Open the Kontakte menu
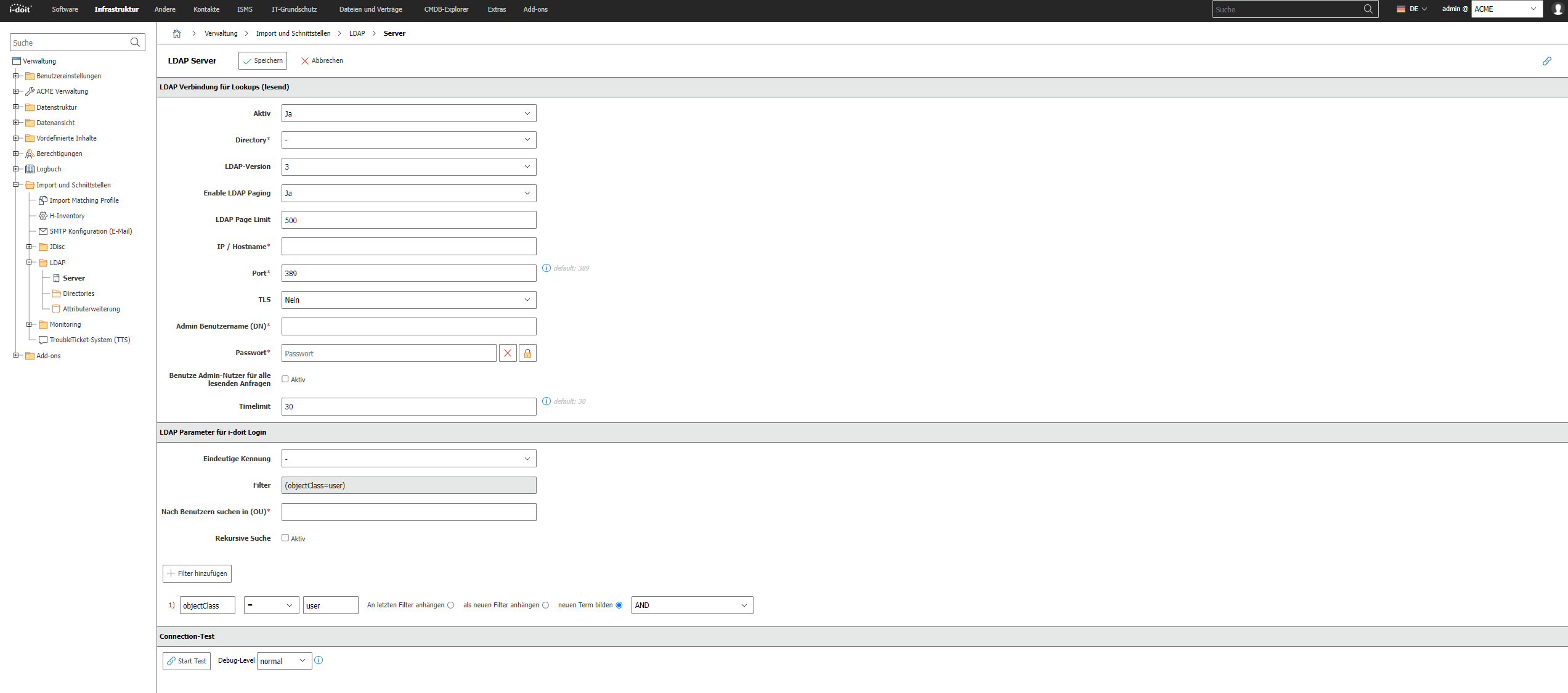 pos(206,9)
